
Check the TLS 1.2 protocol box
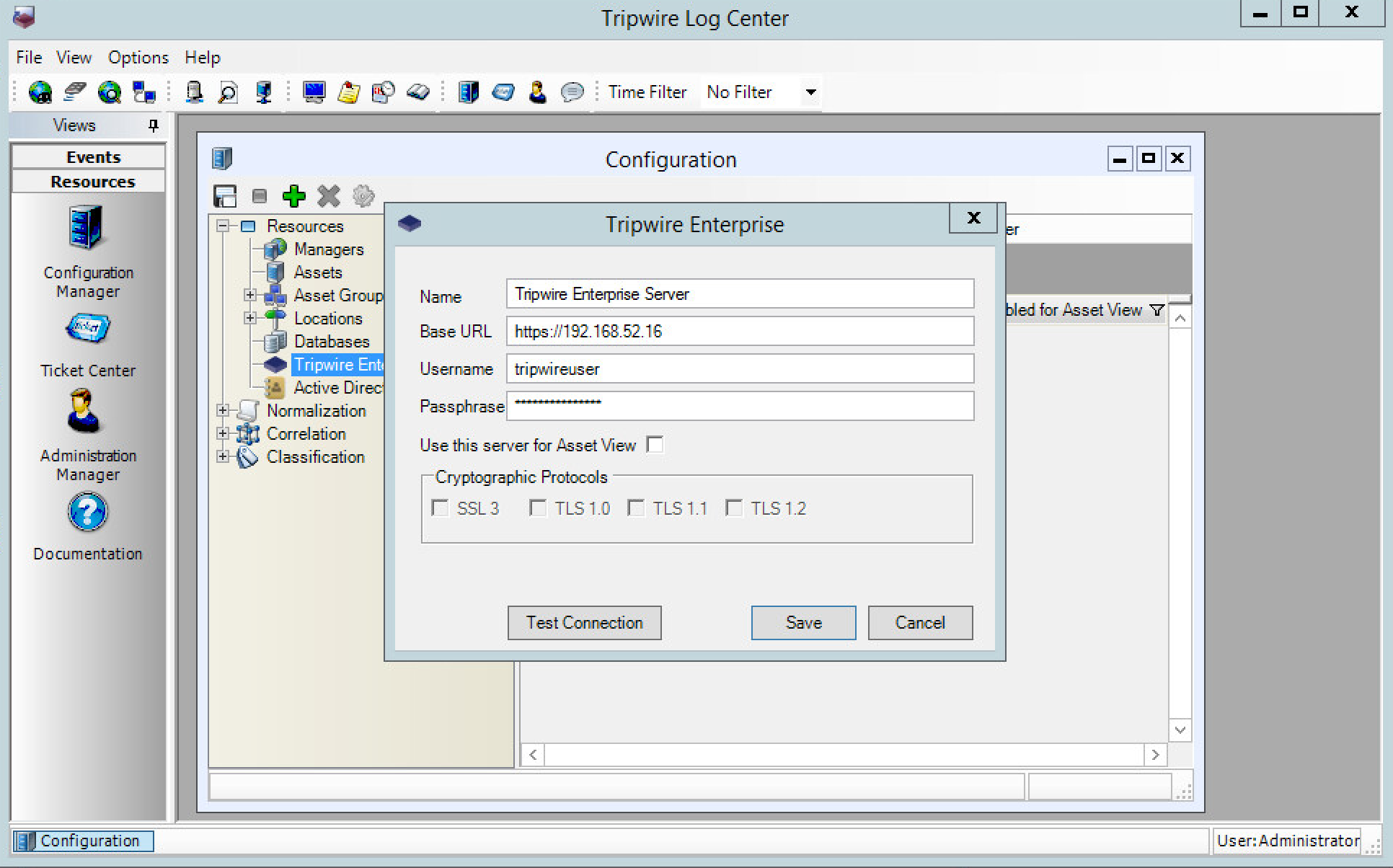[734, 508]
